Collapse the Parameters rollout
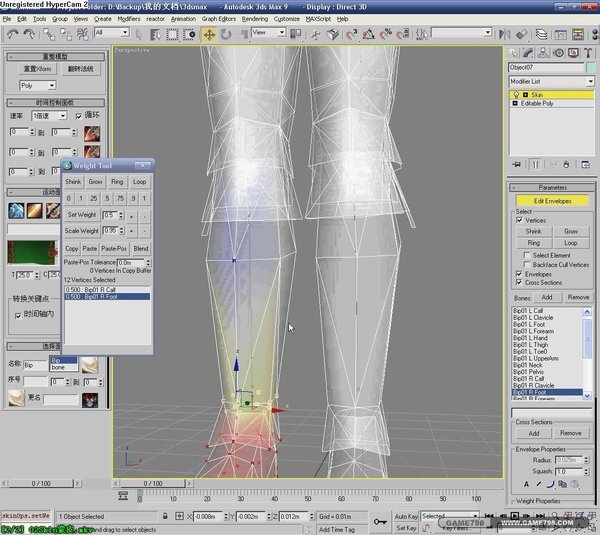Viewport: 600px width, 535px height. click(x=552, y=188)
